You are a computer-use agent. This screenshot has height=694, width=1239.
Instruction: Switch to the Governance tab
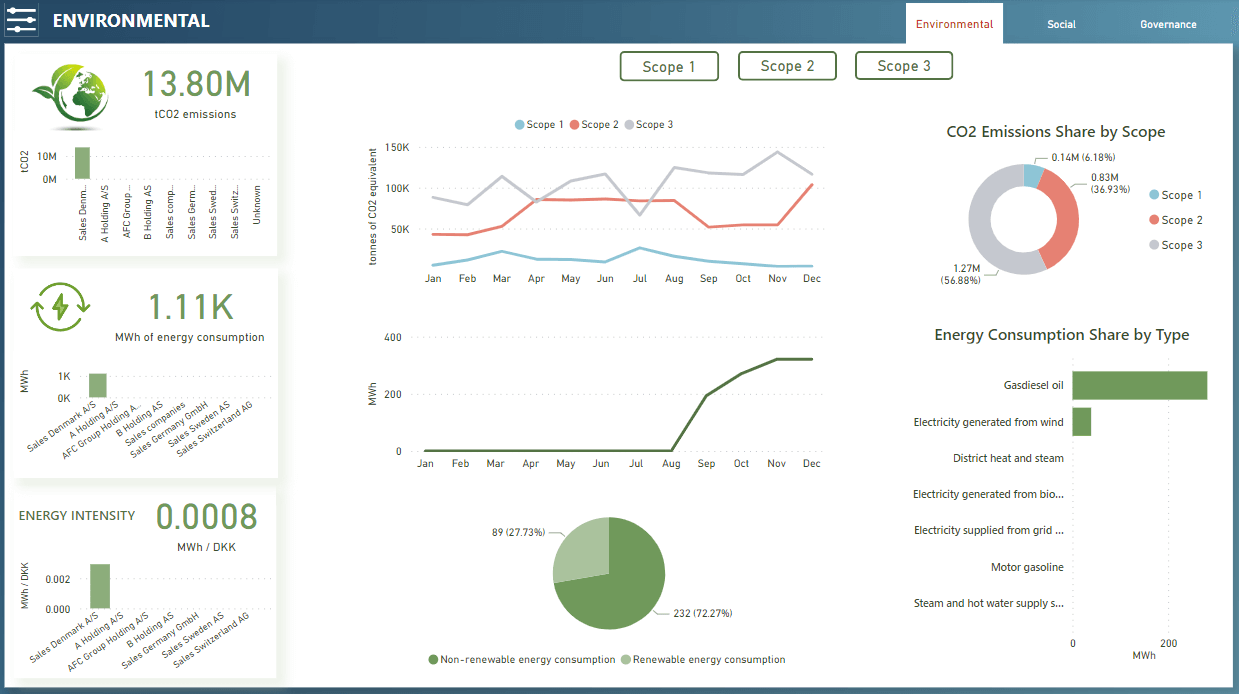click(1168, 24)
